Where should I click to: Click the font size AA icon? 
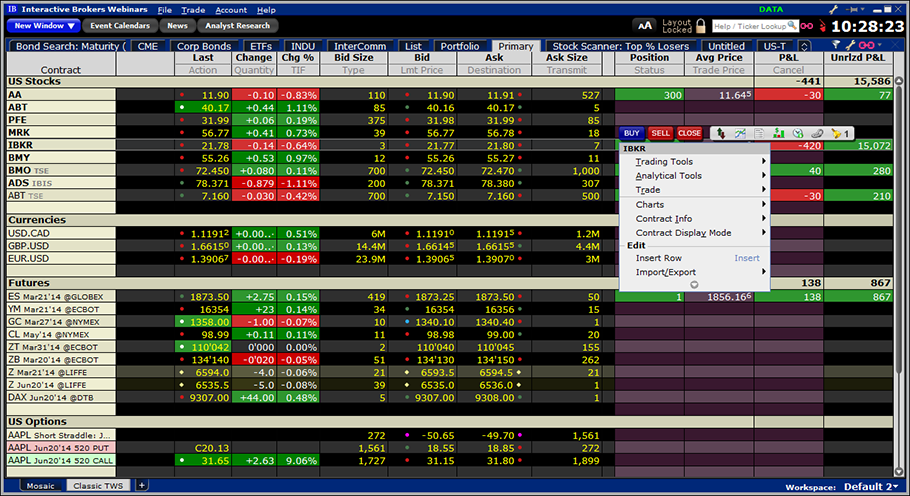point(645,26)
